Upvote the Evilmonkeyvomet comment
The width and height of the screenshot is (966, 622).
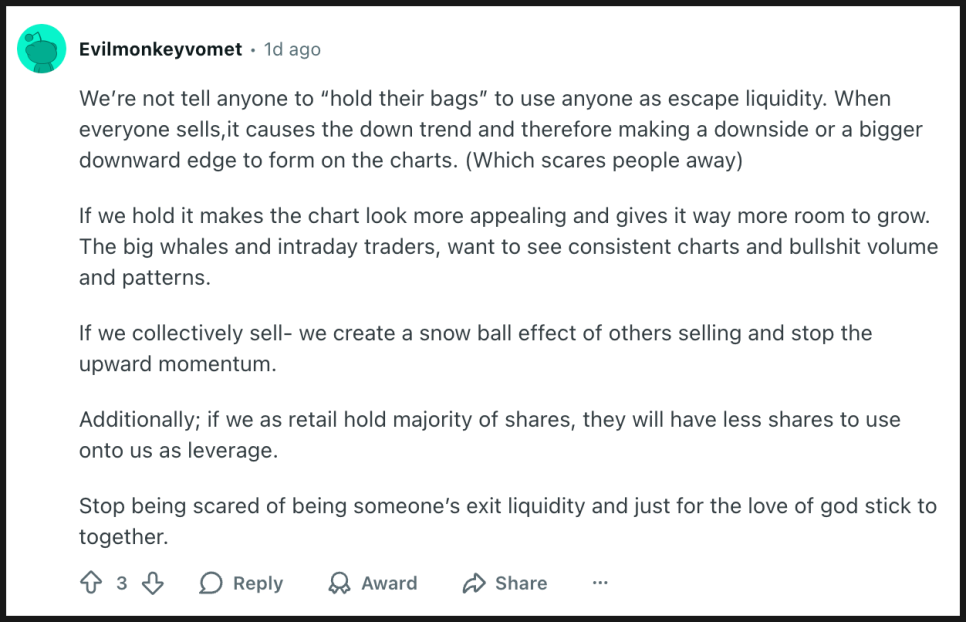tap(91, 583)
